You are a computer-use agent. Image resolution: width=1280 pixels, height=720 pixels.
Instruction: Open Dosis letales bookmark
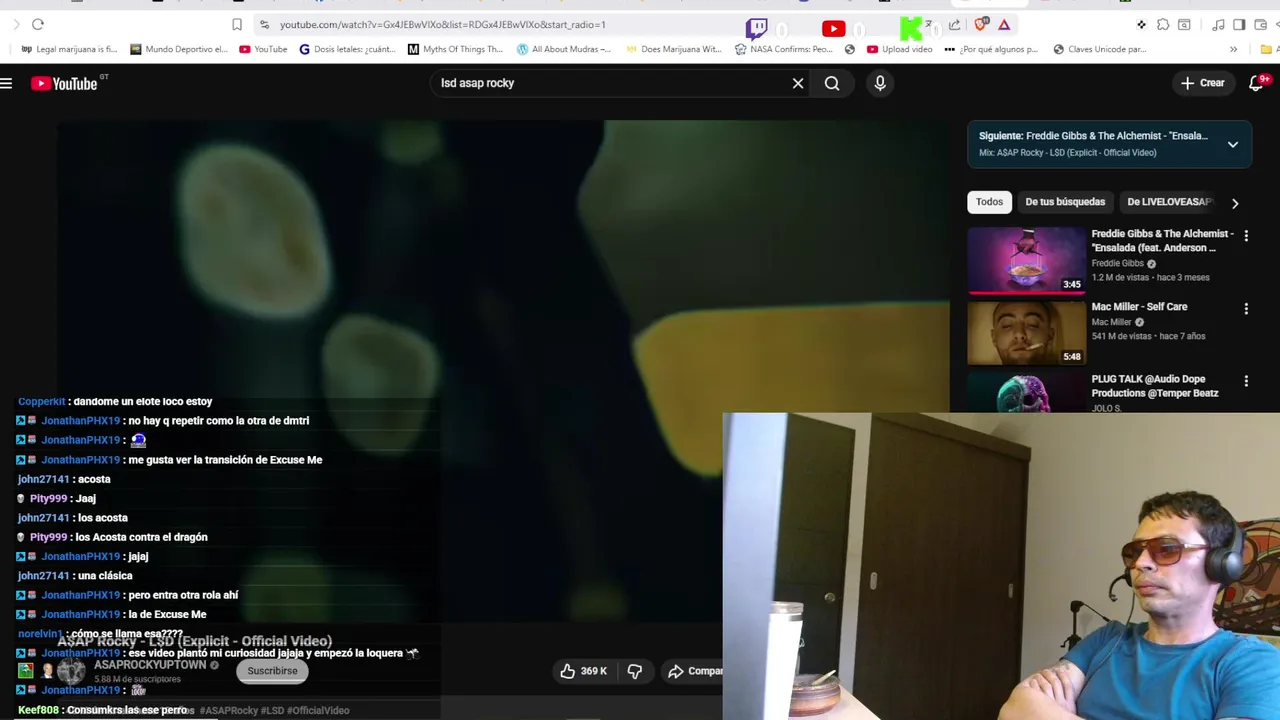[x=348, y=49]
